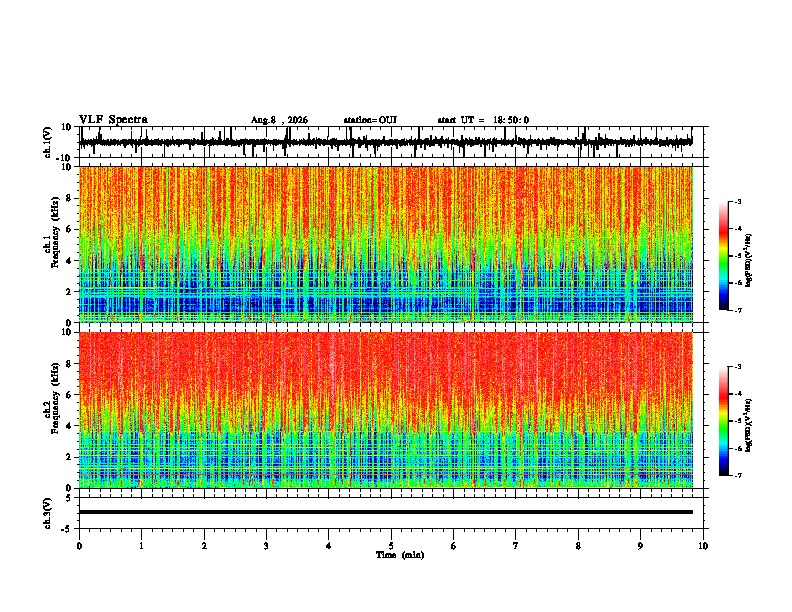Viewport: 792px width, 612px height.
Task: Click time axis tick label '9'
Action: (640, 546)
